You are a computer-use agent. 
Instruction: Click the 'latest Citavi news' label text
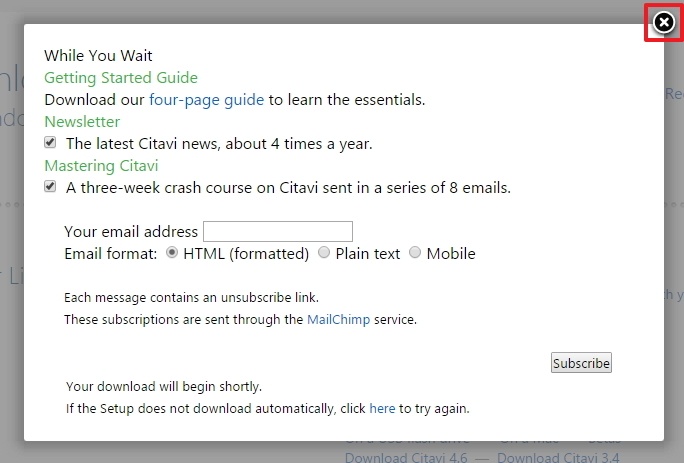pos(219,143)
